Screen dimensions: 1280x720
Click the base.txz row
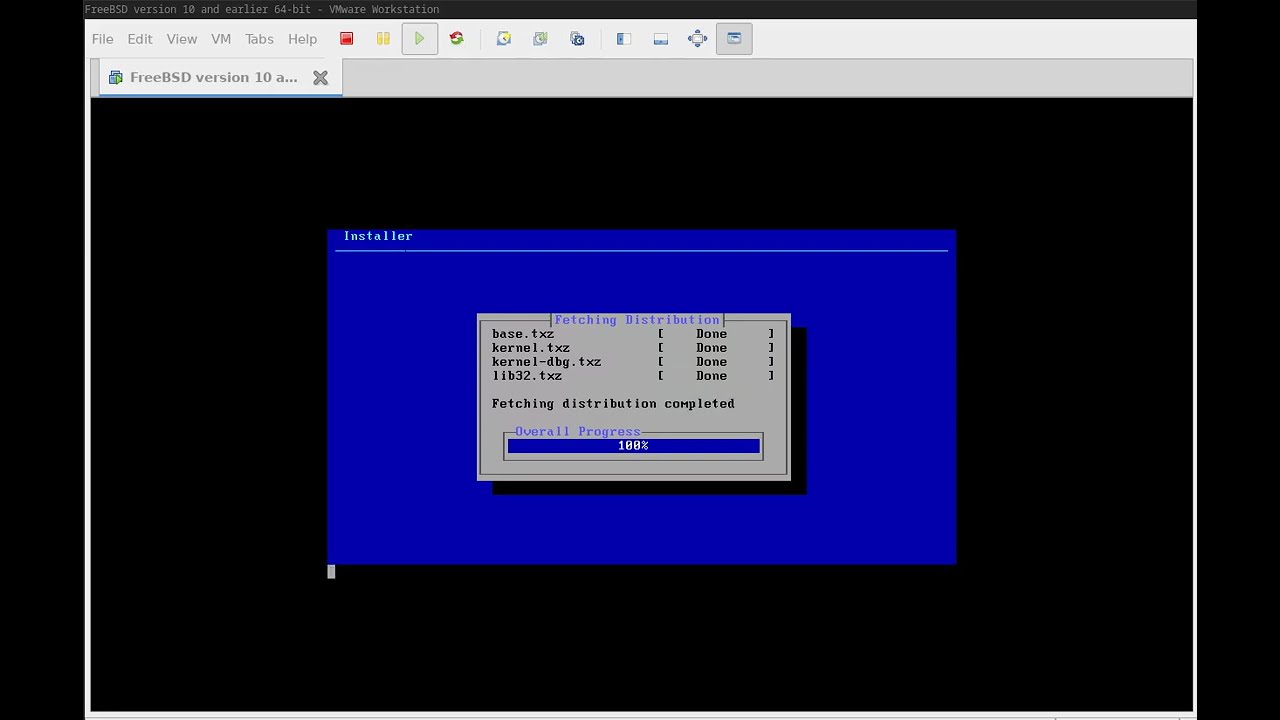point(633,334)
